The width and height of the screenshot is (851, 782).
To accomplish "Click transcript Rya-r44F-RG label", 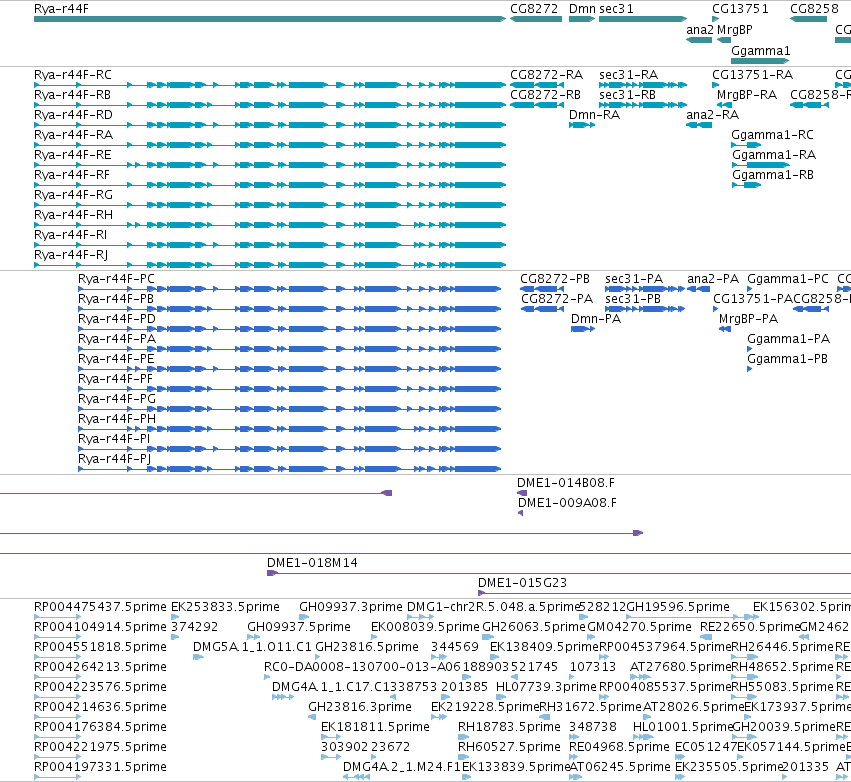I will click(x=73, y=195).
